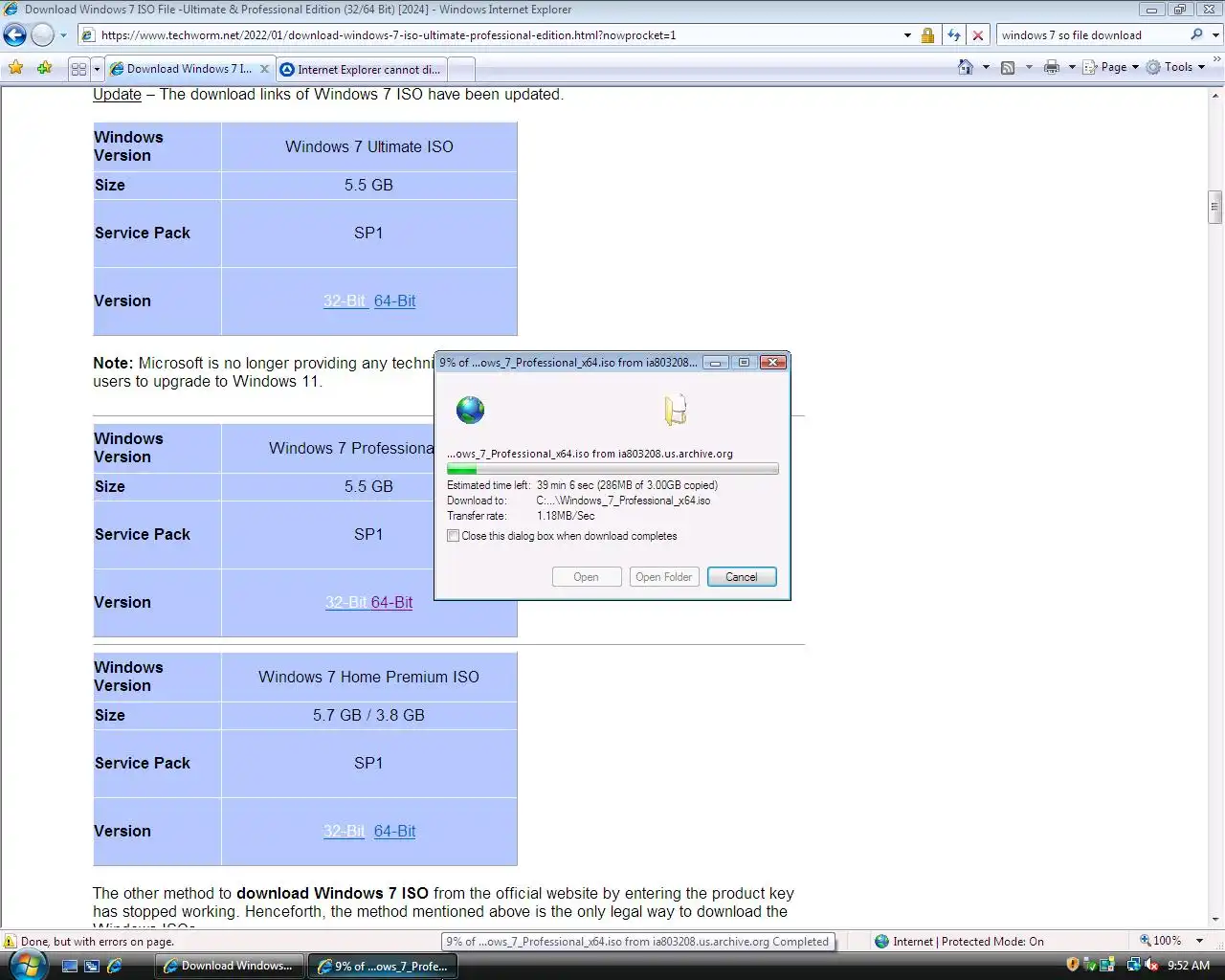Screen dimensions: 1225x980
Task: Click the folder icon in download dialog
Action: point(676,410)
